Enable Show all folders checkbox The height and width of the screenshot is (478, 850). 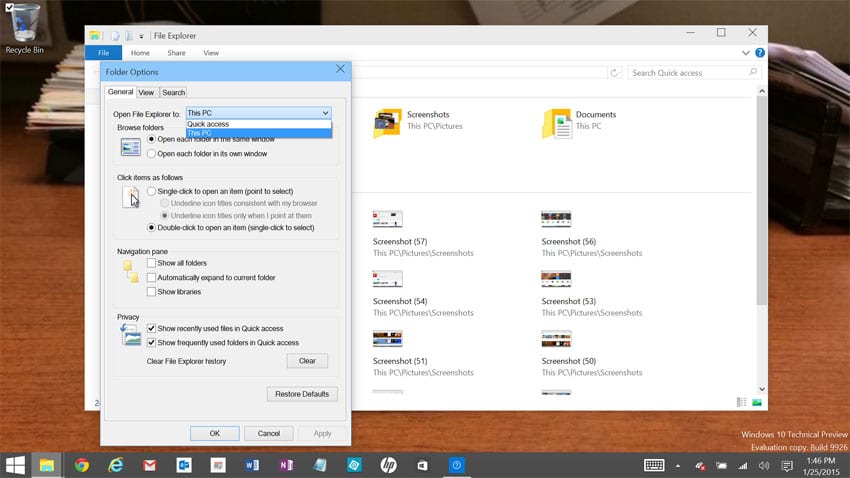pyautogui.click(x=151, y=263)
